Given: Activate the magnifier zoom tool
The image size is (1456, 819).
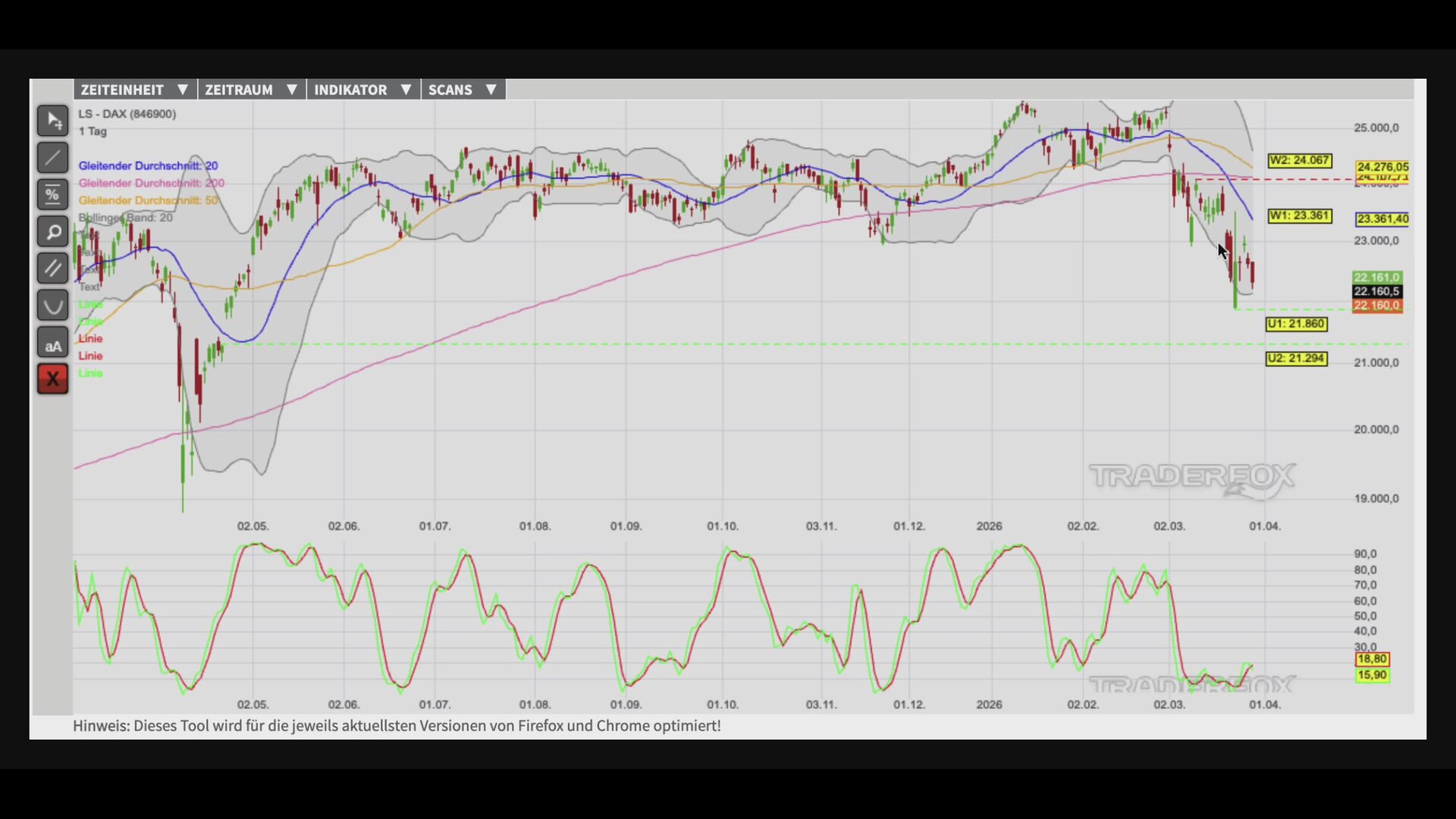Looking at the screenshot, I should (x=52, y=232).
